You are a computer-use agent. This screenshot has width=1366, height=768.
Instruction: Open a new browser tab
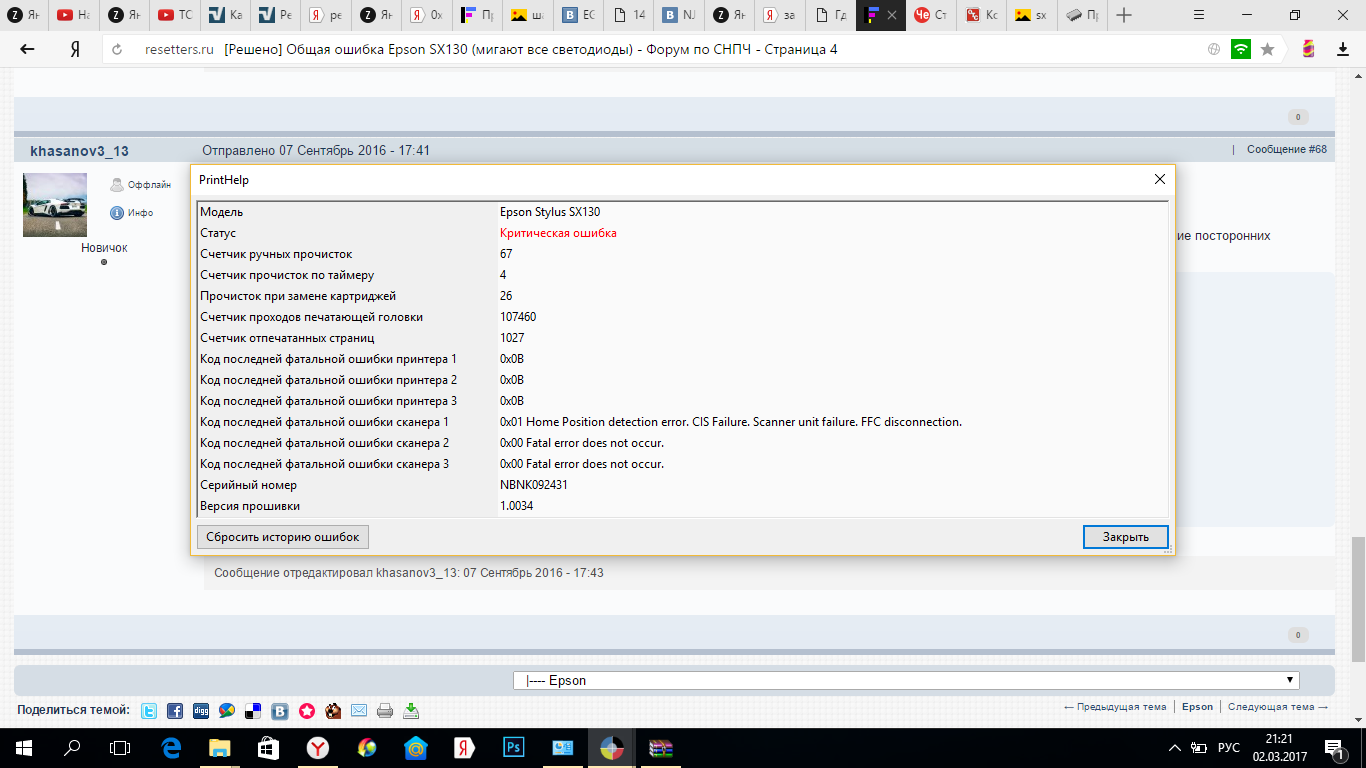coord(1125,15)
